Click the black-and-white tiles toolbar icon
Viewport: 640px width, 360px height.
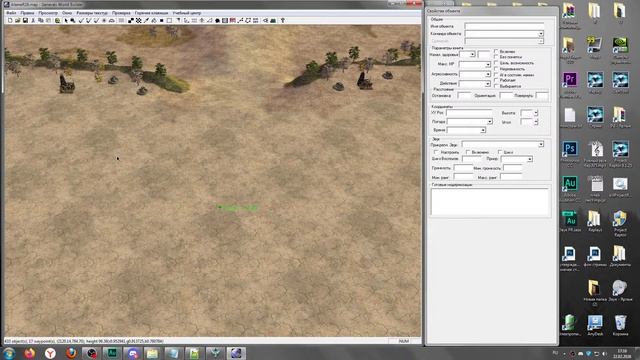(x=131, y=20)
